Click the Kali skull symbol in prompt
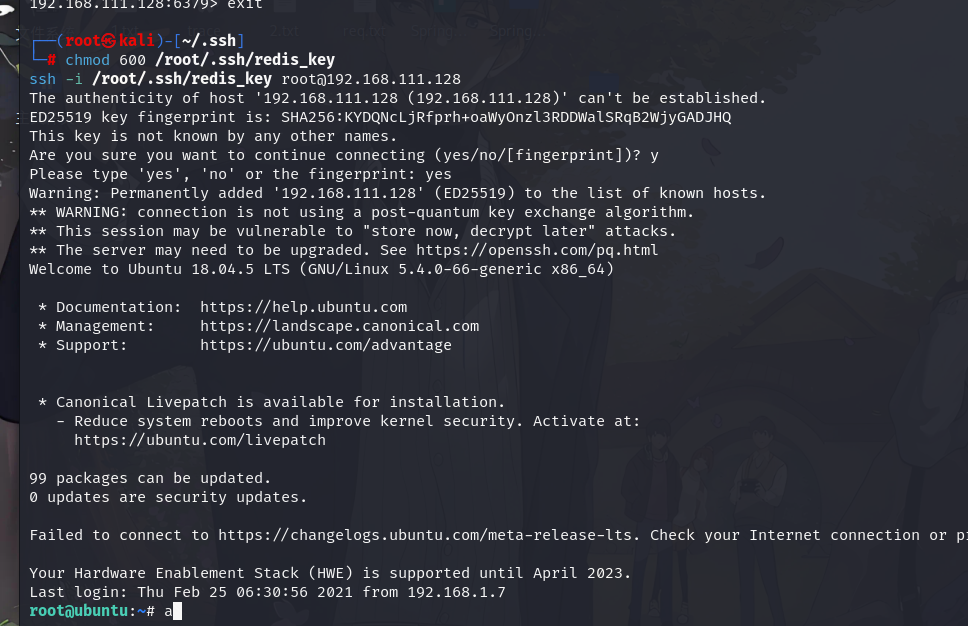Image resolution: width=968 pixels, height=626 pixels. tap(109, 41)
